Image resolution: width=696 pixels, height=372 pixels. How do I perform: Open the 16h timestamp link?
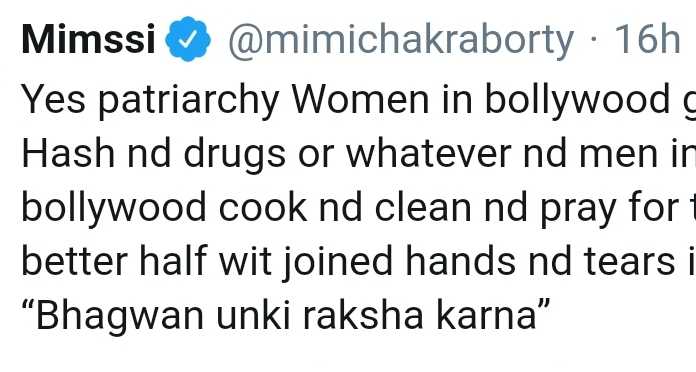coord(647,39)
